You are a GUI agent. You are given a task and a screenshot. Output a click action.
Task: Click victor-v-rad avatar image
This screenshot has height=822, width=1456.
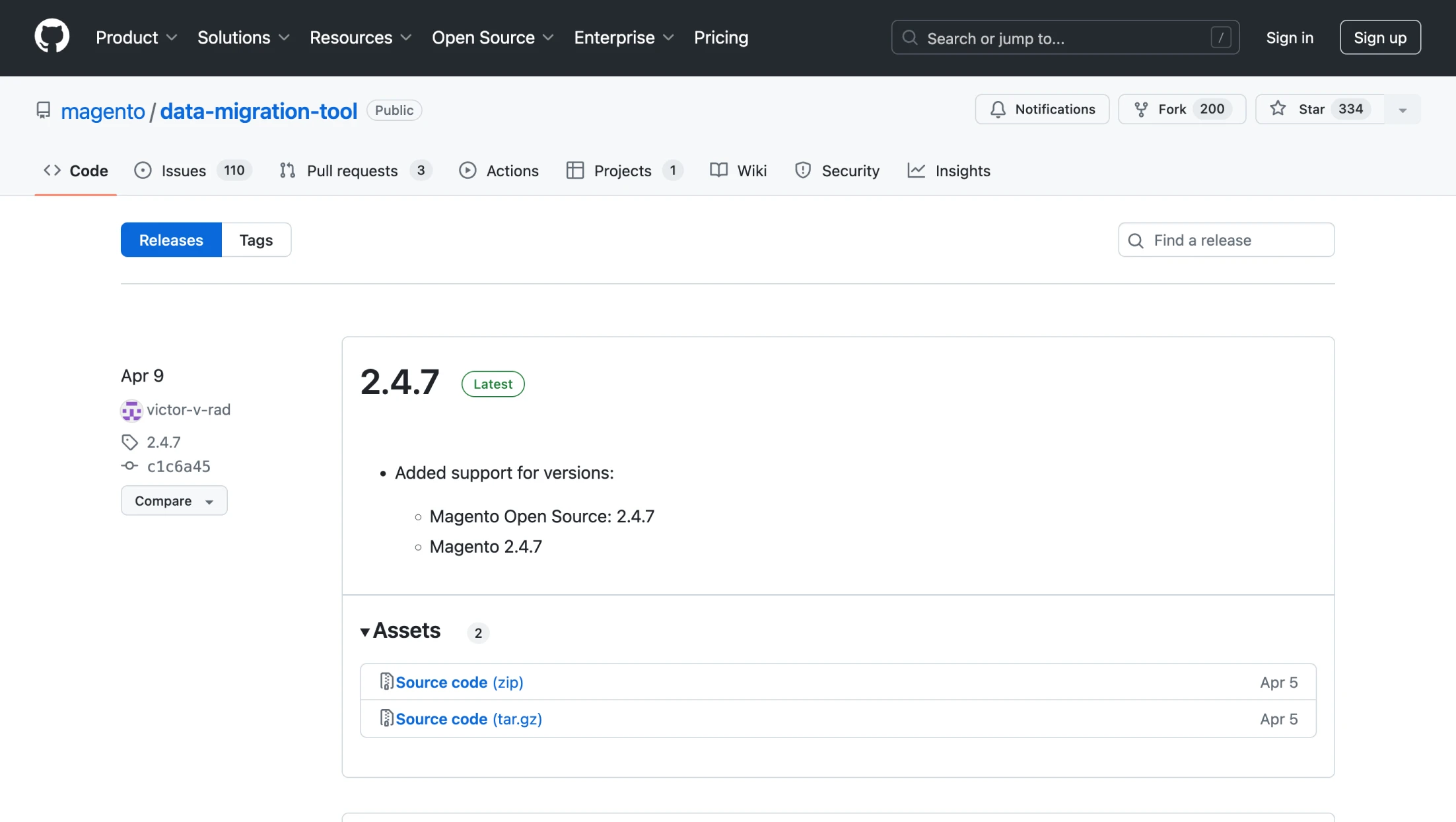[x=131, y=410]
